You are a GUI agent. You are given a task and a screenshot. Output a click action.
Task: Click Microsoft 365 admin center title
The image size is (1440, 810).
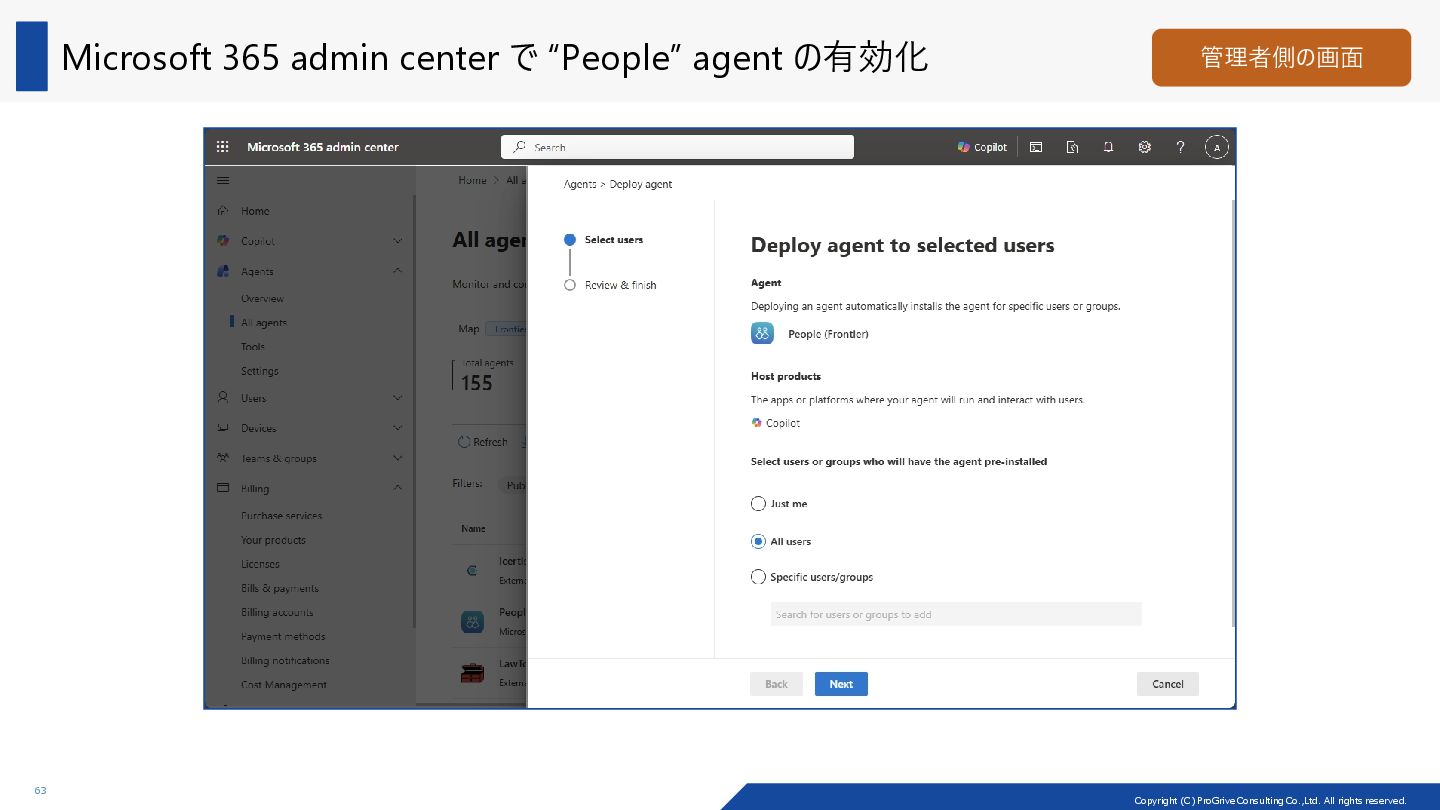pyautogui.click(x=323, y=147)
